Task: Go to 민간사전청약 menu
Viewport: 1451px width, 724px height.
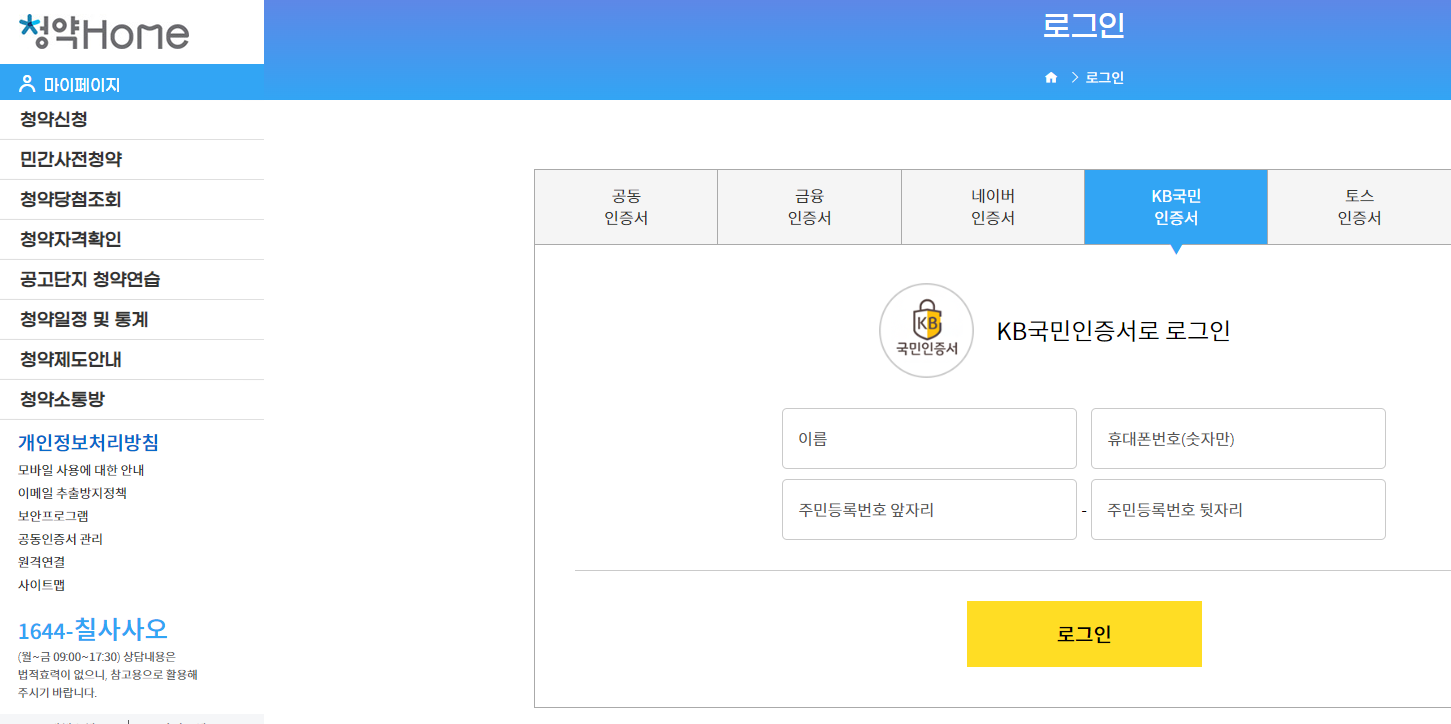Action: coord(132,160)
